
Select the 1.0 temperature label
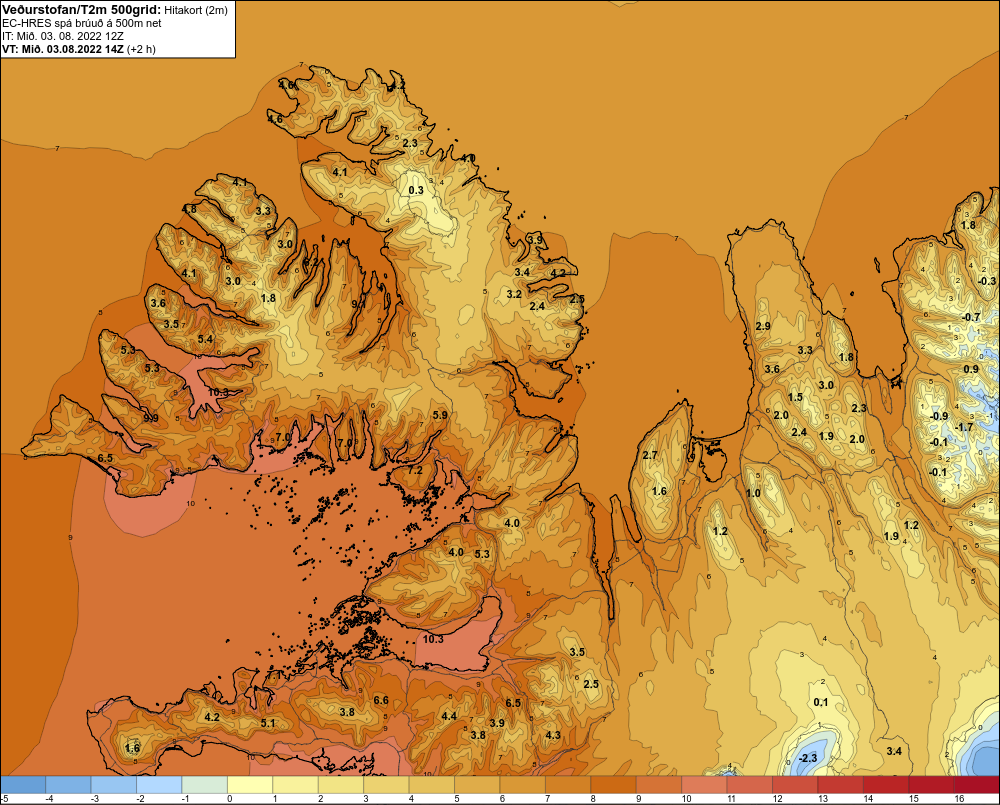pos(753,493)
